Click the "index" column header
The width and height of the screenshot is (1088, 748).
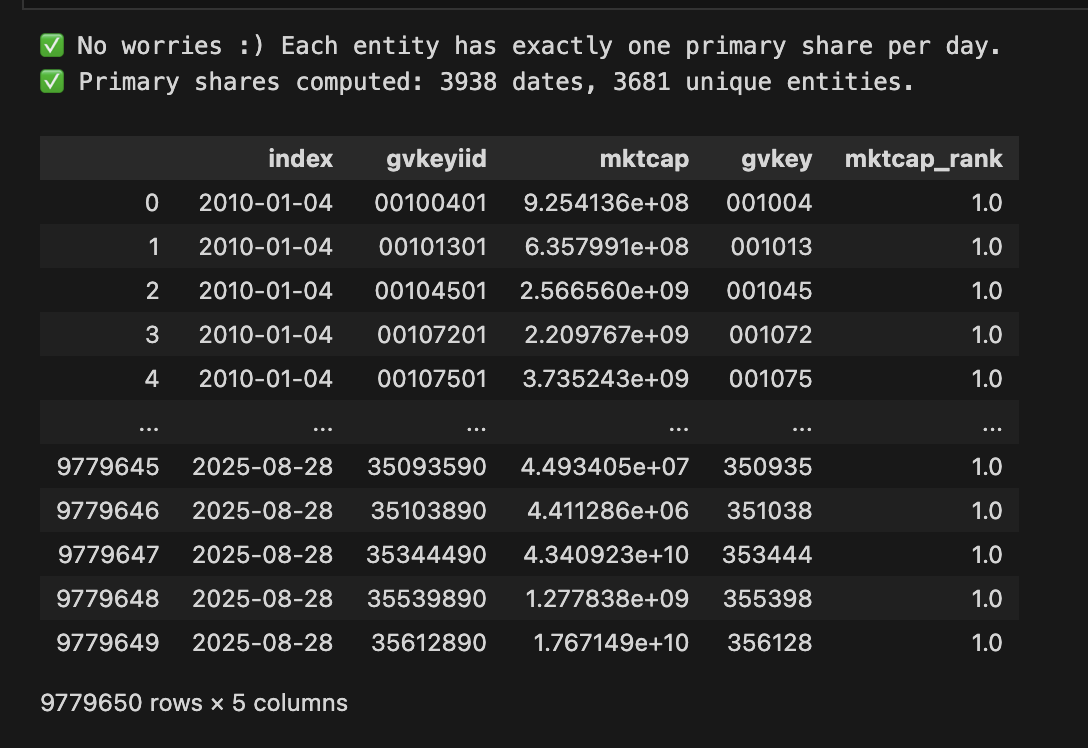(x=300, y=159)
